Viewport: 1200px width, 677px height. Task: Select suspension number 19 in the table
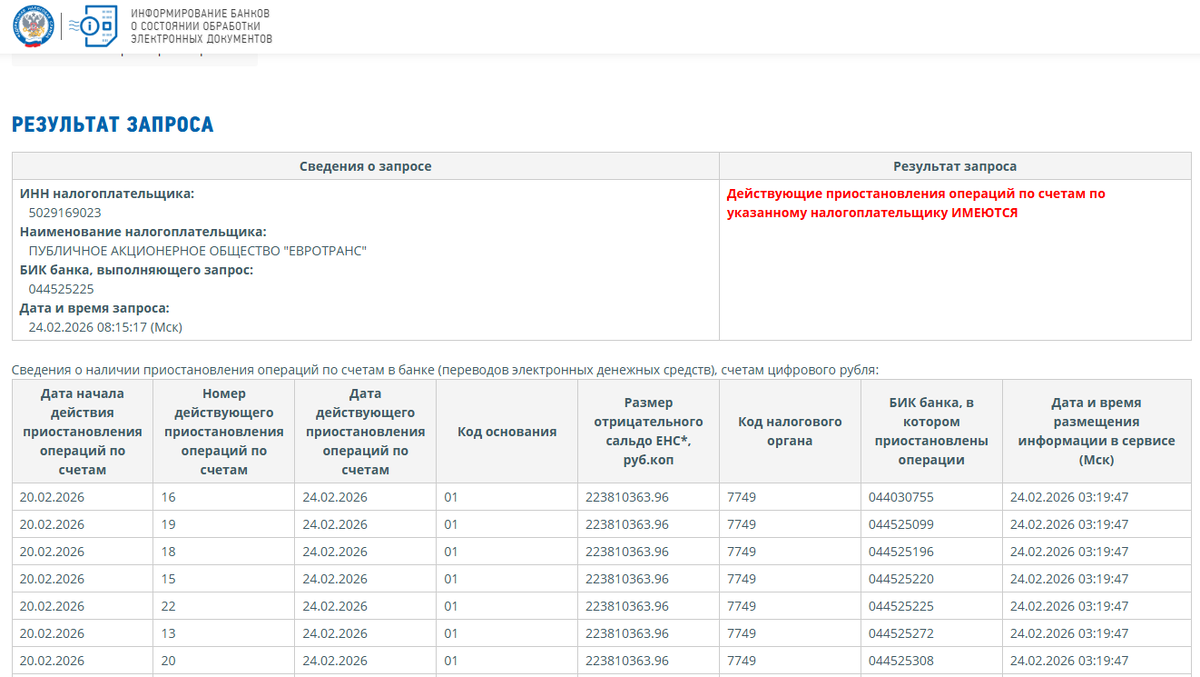click(168, 524)
